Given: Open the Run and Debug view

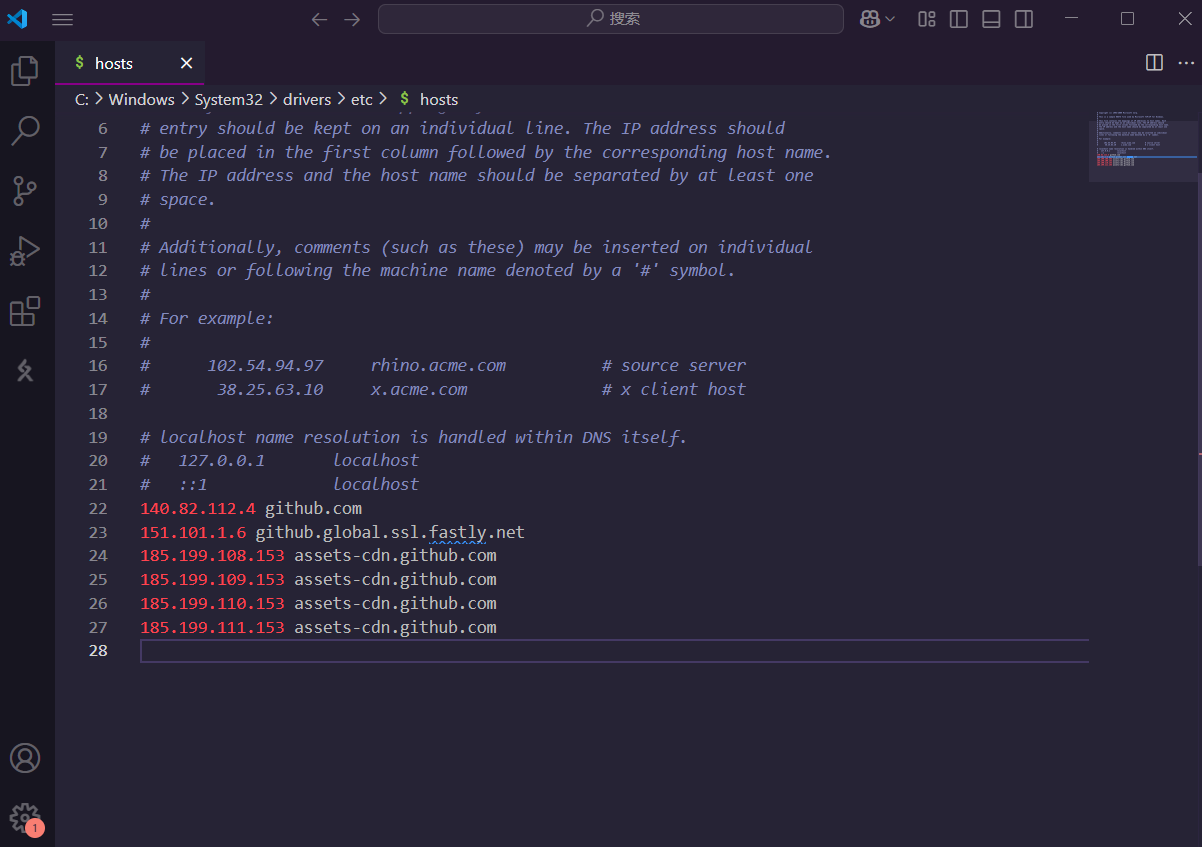Looking at the screenshot, I should coord(25,251).
